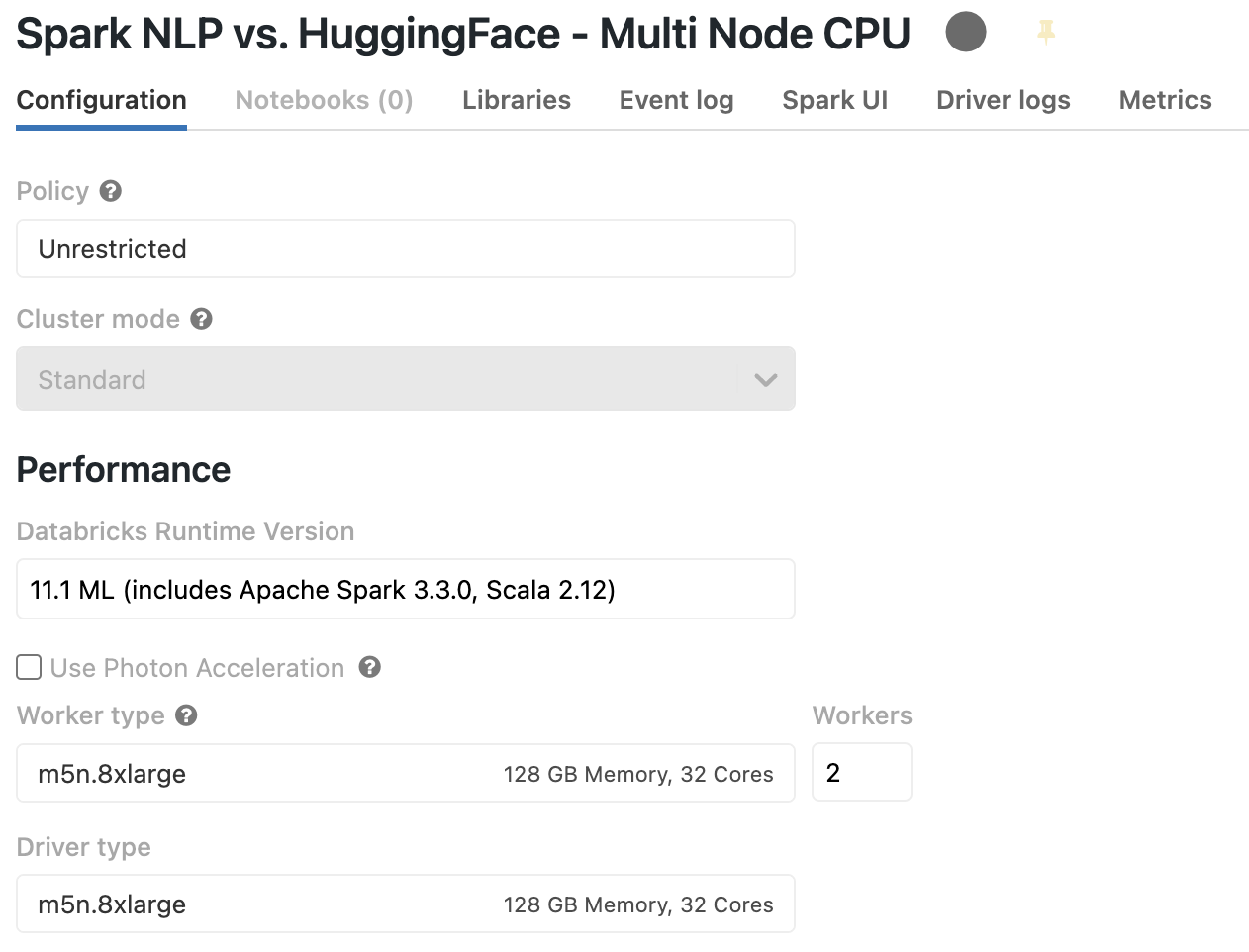Click the Cluster mode help icon
The image size is (1249, 952).
201,319
